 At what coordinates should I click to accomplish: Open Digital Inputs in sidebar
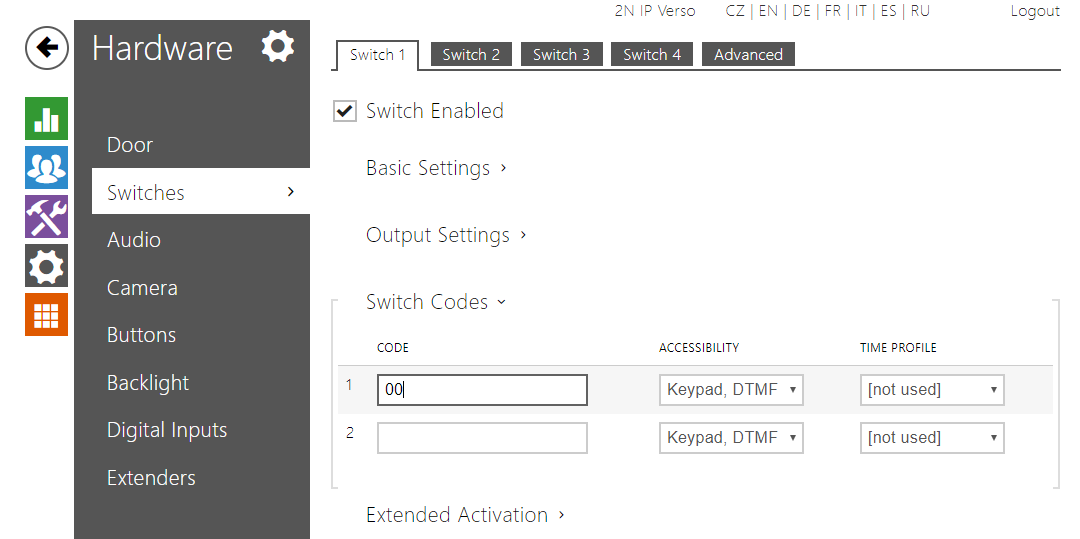tap(167, 430)
